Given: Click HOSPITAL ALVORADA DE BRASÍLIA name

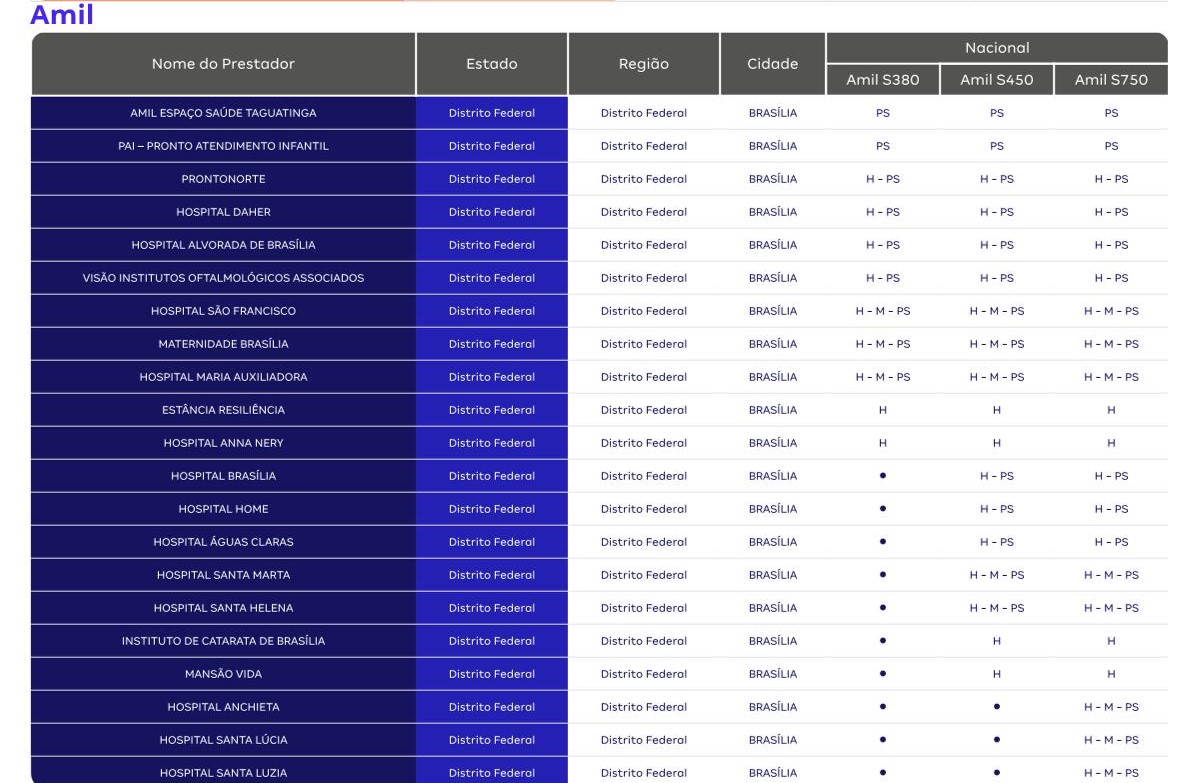Looking at the screenshot, I should (223, 245).
